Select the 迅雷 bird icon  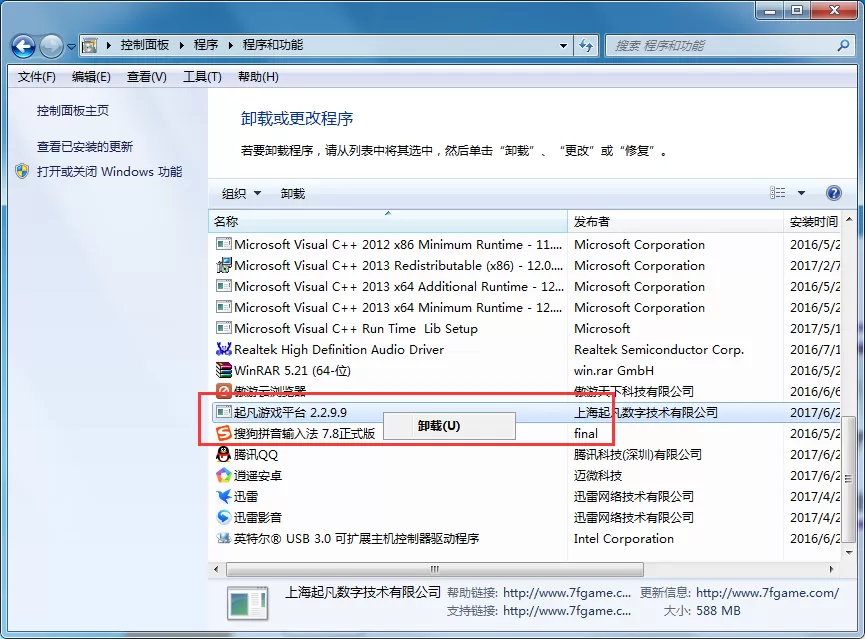[x=223, y=496]
